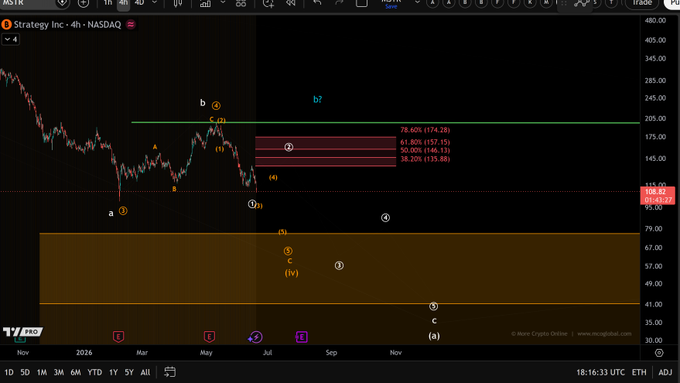Expand favorite indicators dropdown arrow
Image resolution: width=680 pixels, height=383 pixels.
click(222, 3)
